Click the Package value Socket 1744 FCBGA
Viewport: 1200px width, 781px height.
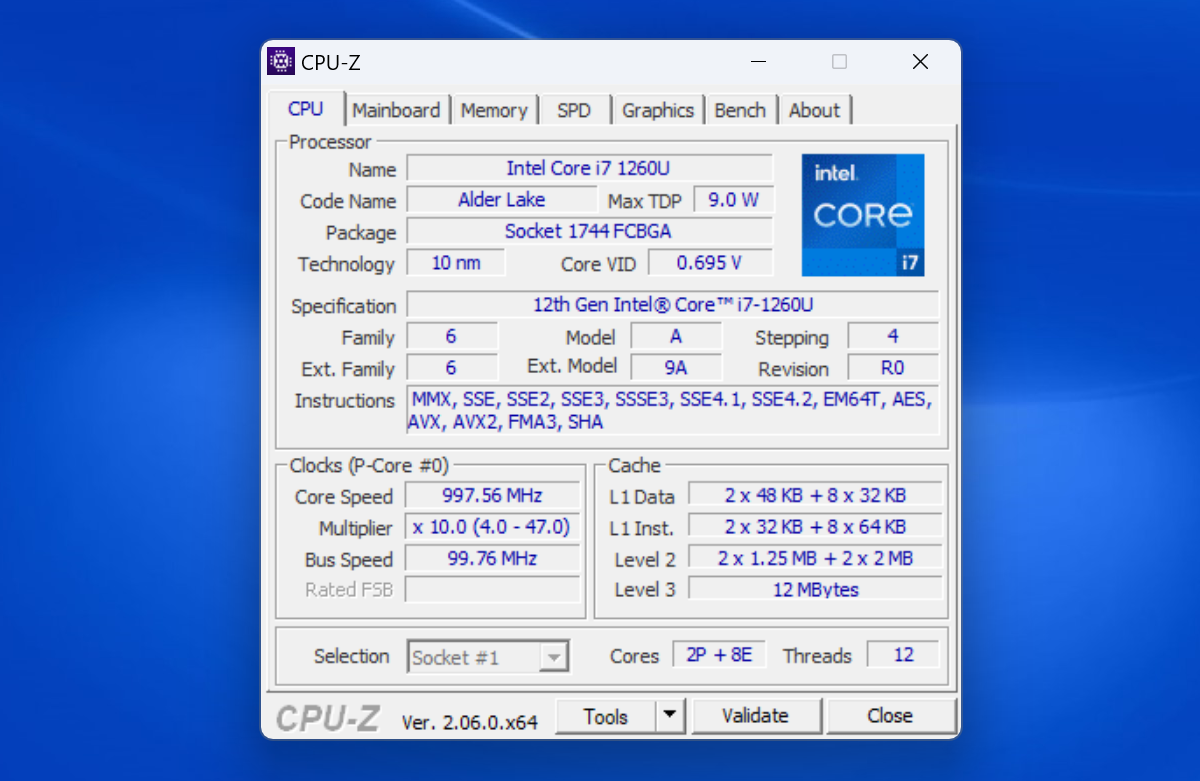click(590, 231)
